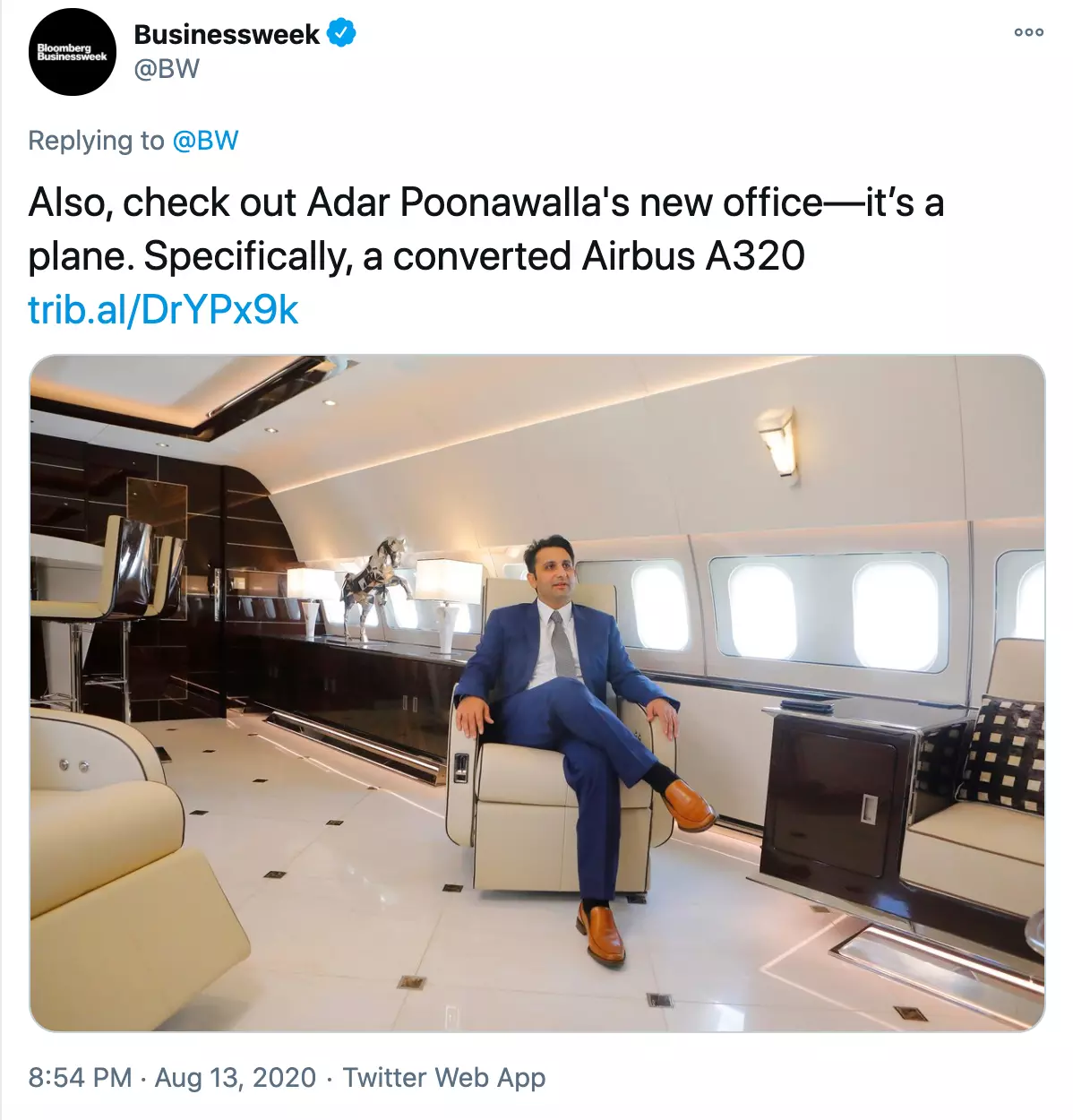
Task: Click the 'Replying to' label text
Action: (96, 141)
